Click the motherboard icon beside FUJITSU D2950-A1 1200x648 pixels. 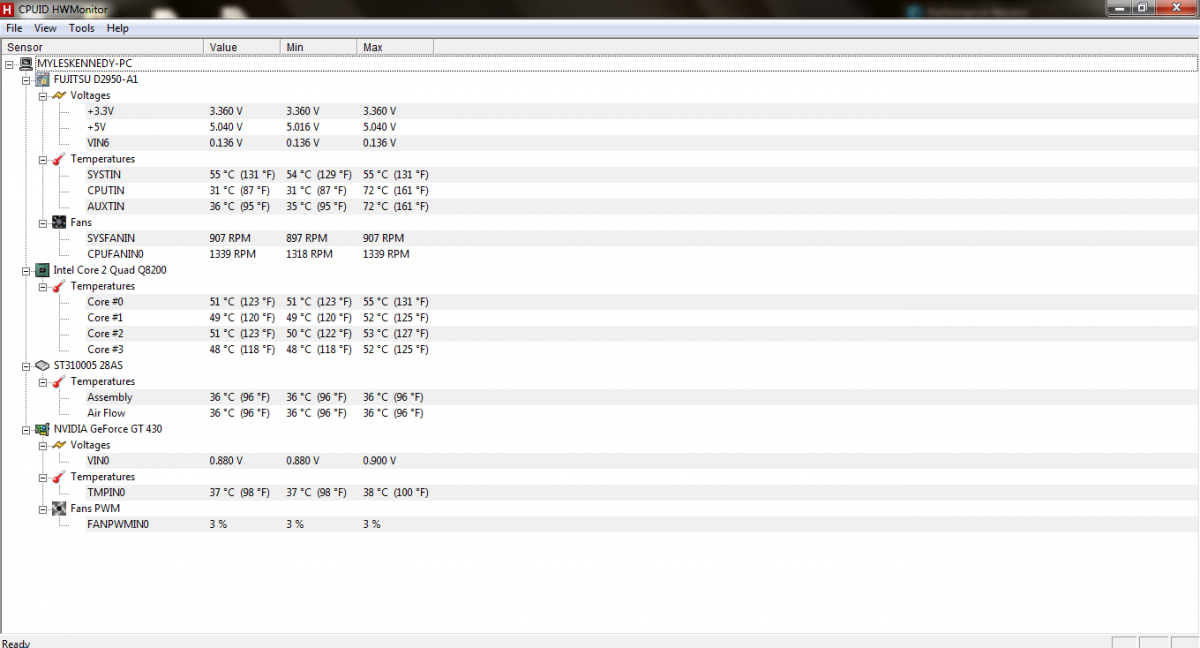click(x=42, y=79)
